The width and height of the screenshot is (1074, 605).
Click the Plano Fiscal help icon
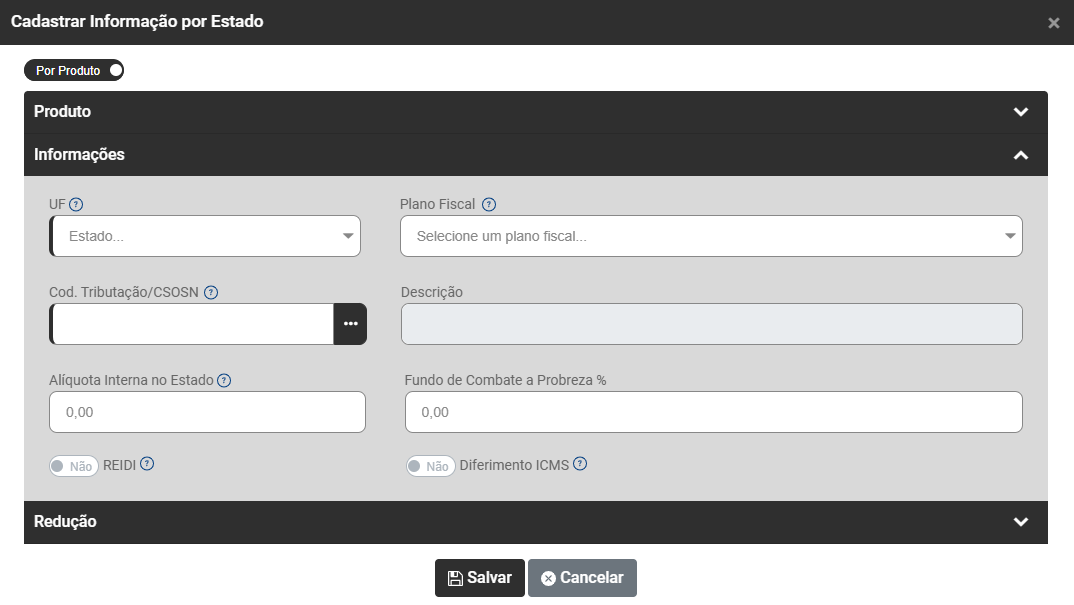click(489, 204)
